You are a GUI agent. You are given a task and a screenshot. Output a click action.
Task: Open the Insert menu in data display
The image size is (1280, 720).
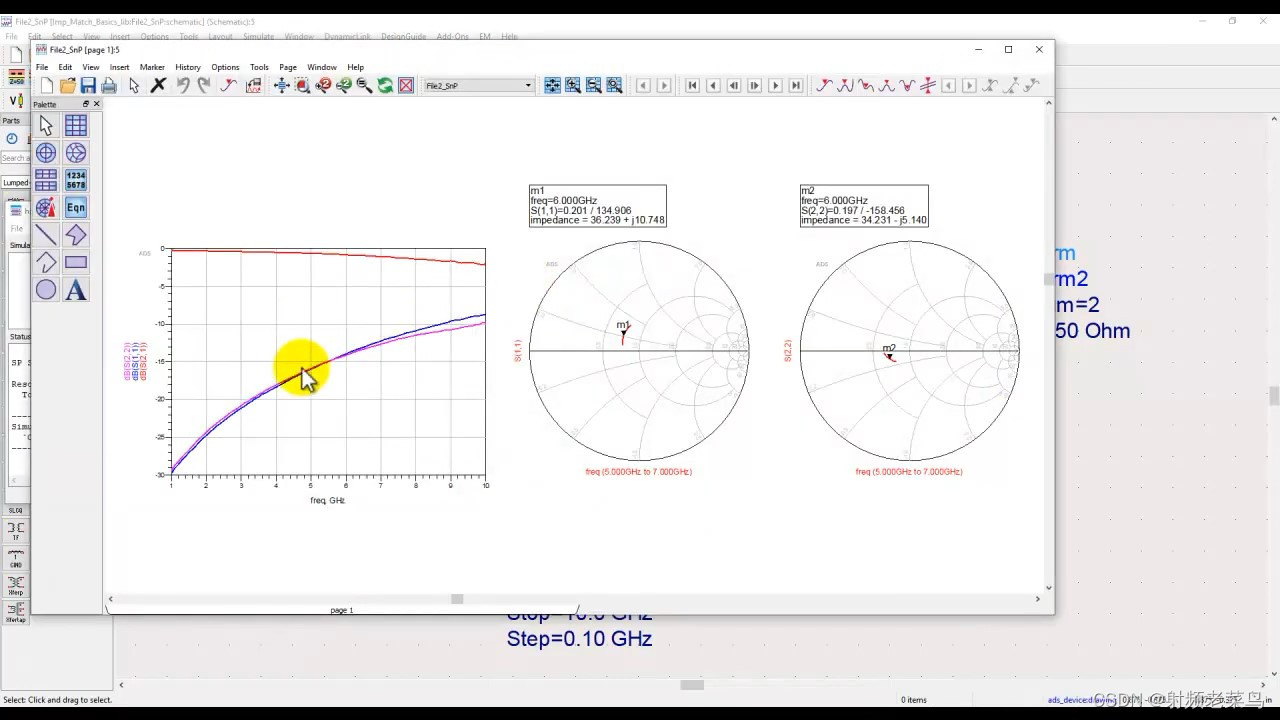pos(119,67)
